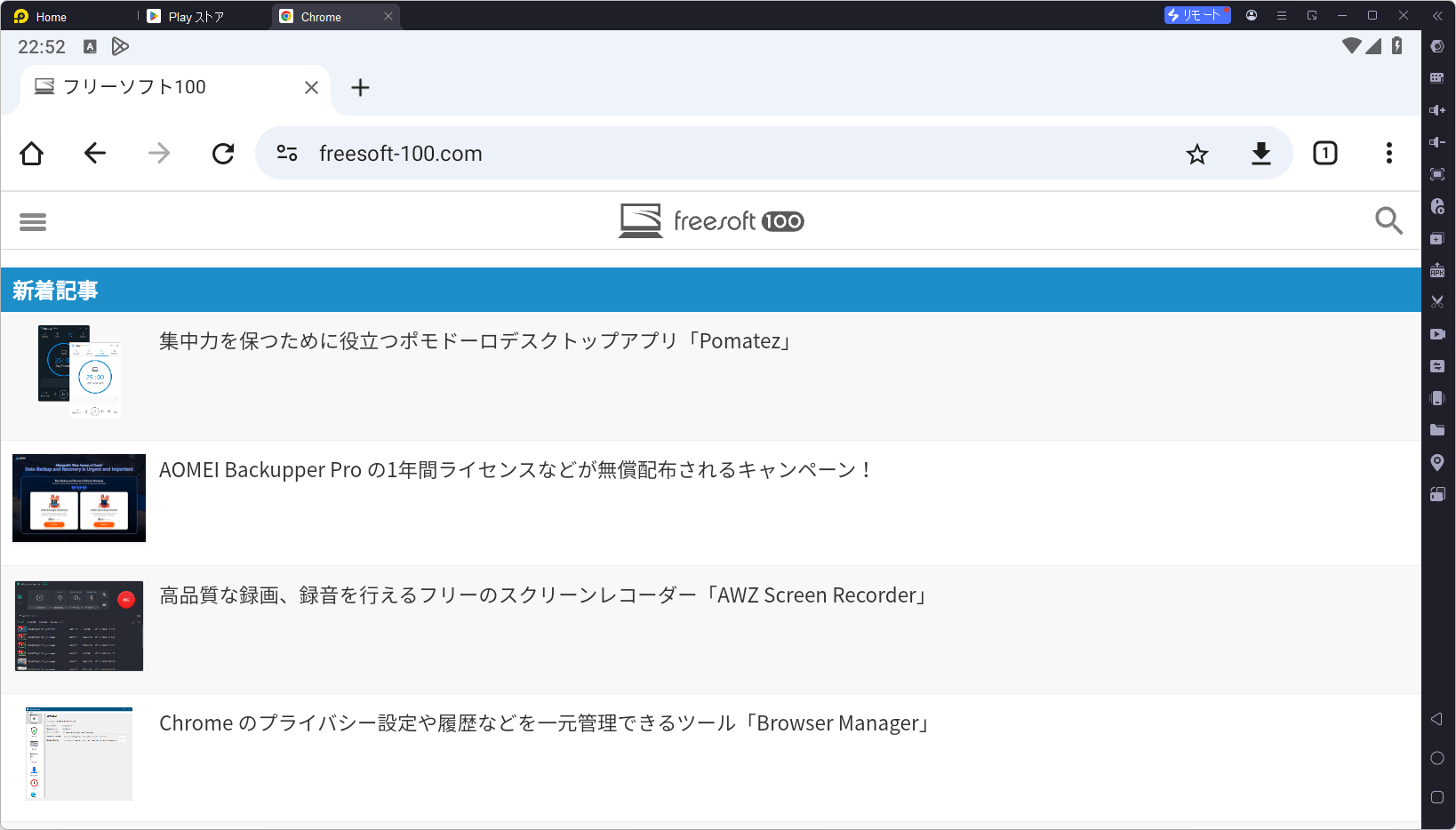1456x830 pixels.
Task: Bookmark this page with the star icon
Action: 1197,153
